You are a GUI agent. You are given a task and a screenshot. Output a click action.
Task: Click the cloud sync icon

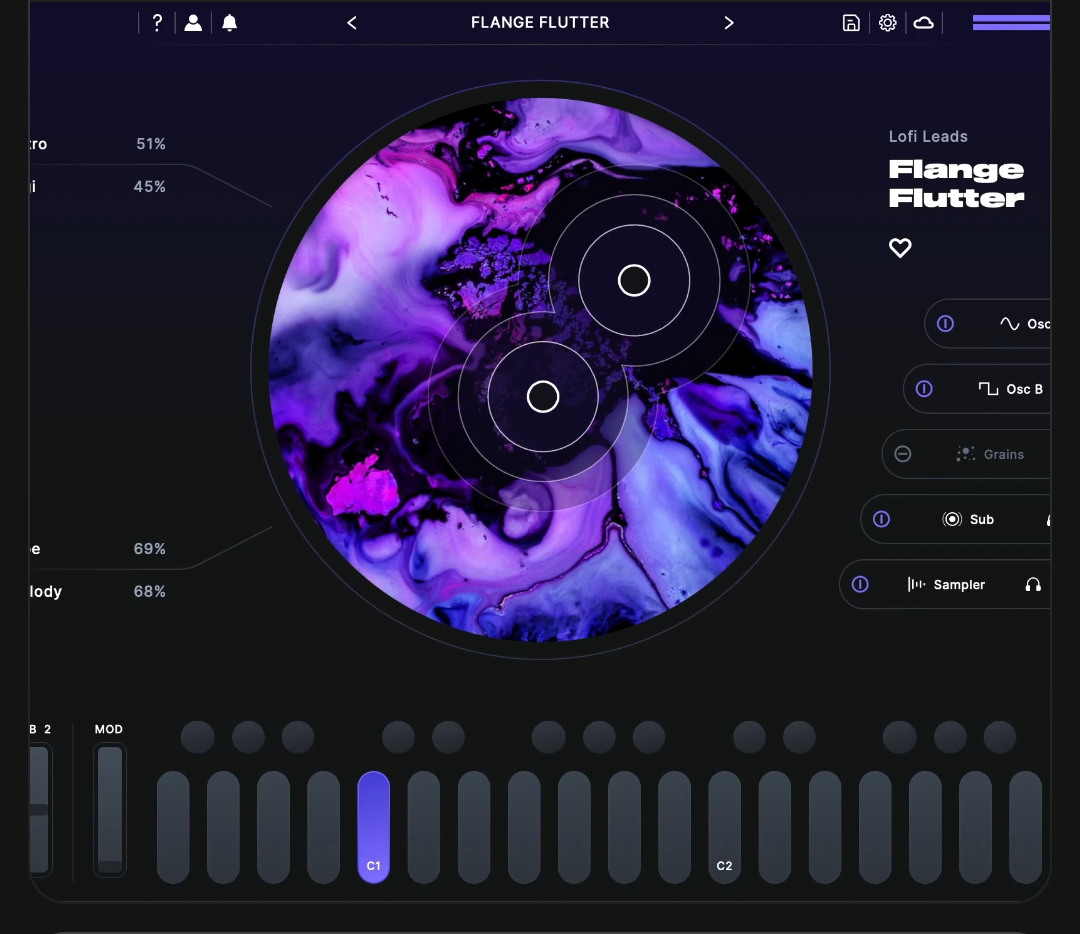(924, 23)
